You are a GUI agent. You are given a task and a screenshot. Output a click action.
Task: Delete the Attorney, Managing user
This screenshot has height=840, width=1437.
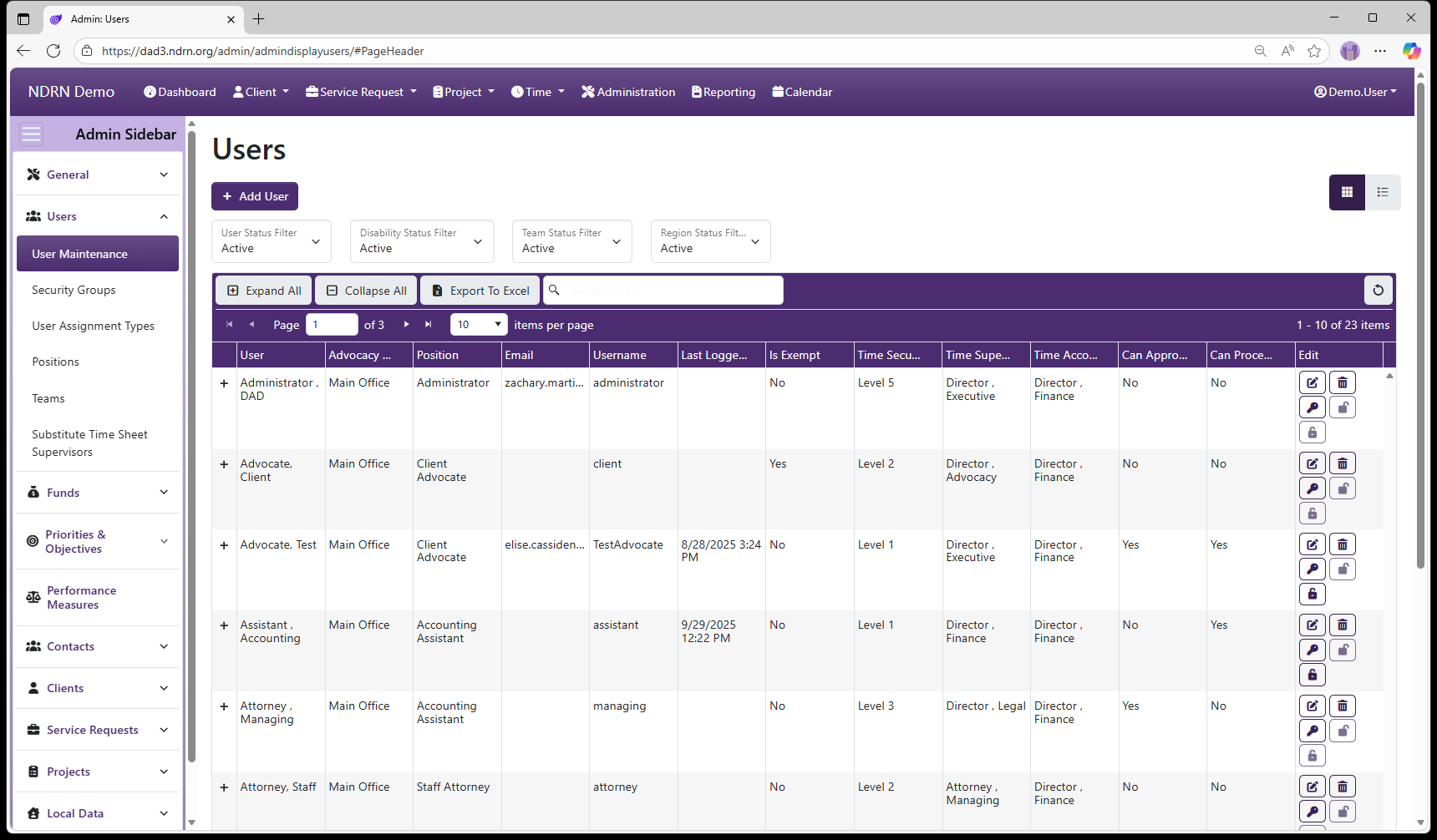pyautogui.click(x=1343, y=706)
